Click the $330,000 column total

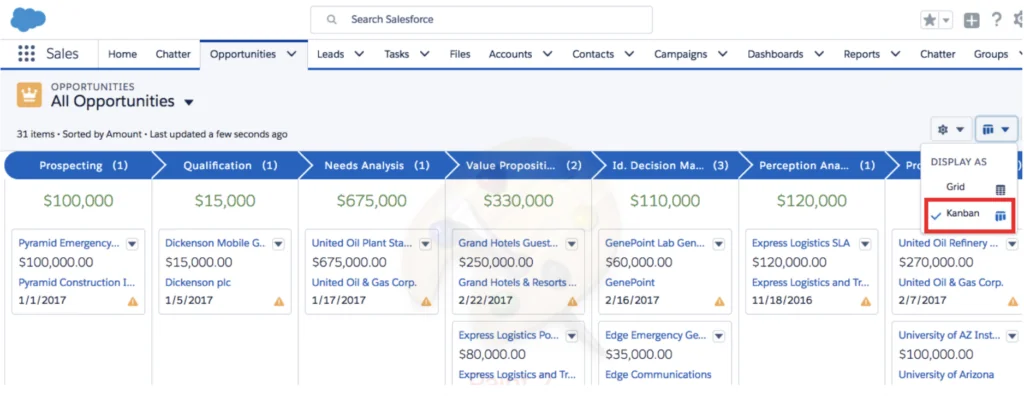(518, 201)
